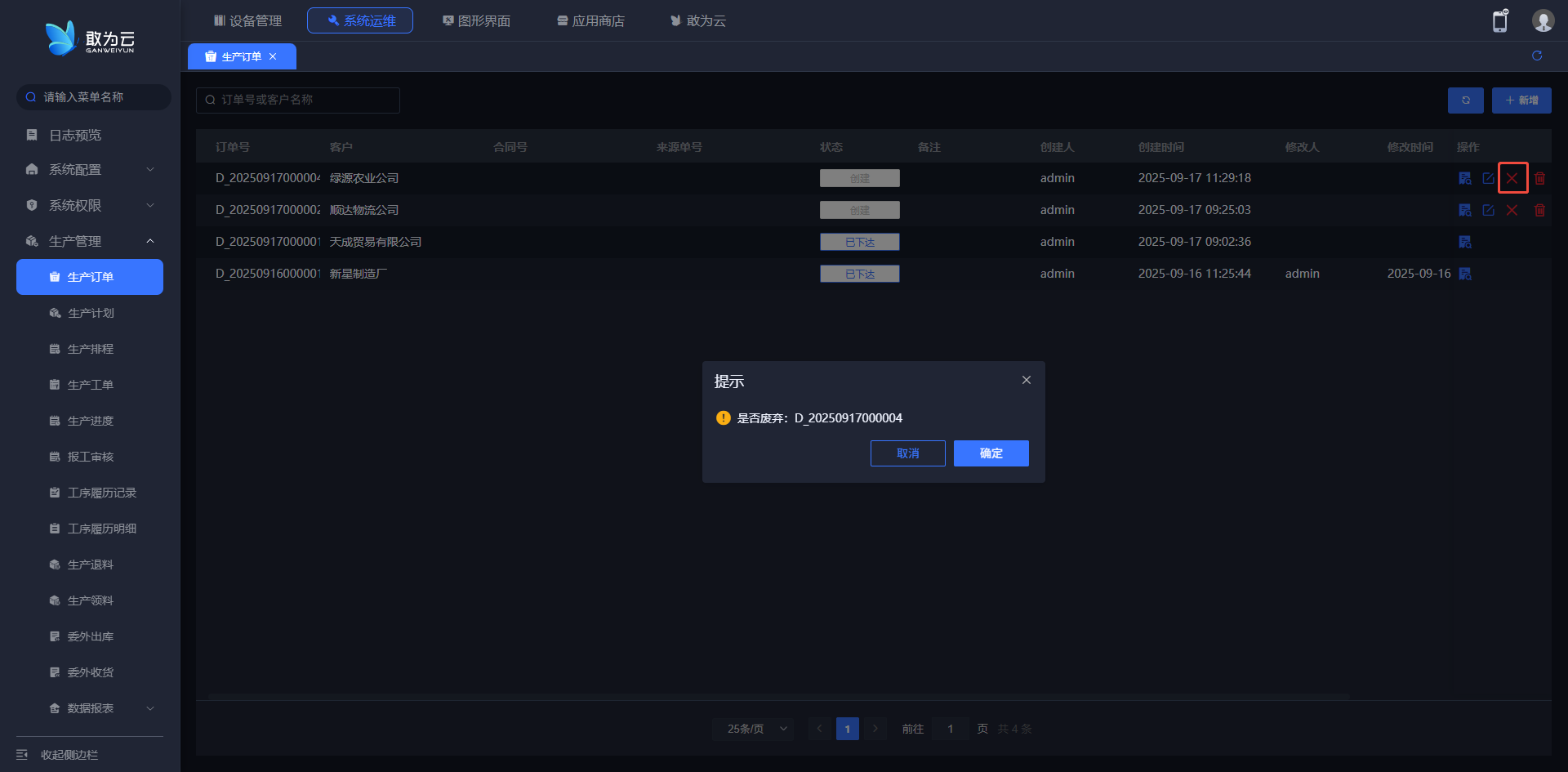
Task: Click the page reload icon below the avatar
Action: (x=1536, y=56)
